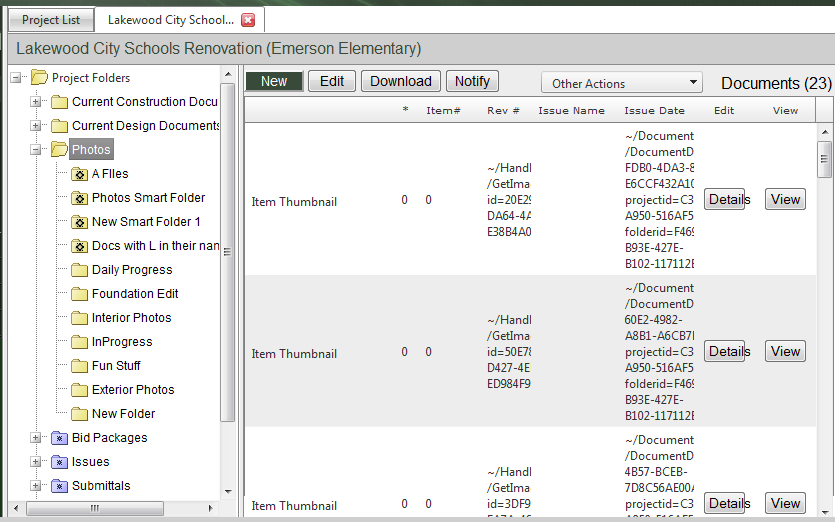Expand the Bid Packages node

tap(36, 438)
